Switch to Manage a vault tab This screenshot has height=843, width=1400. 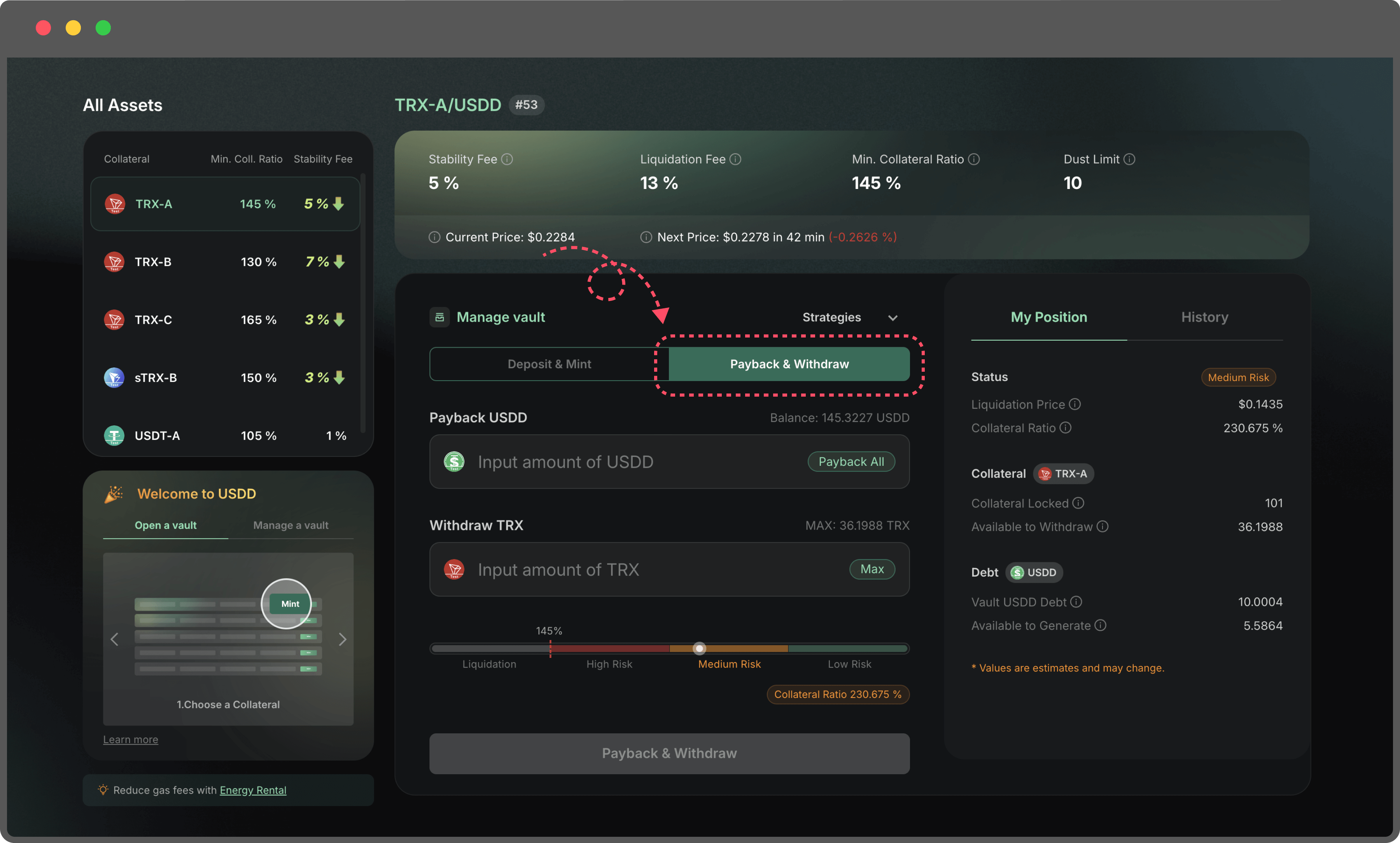click(x=290, y=525)
